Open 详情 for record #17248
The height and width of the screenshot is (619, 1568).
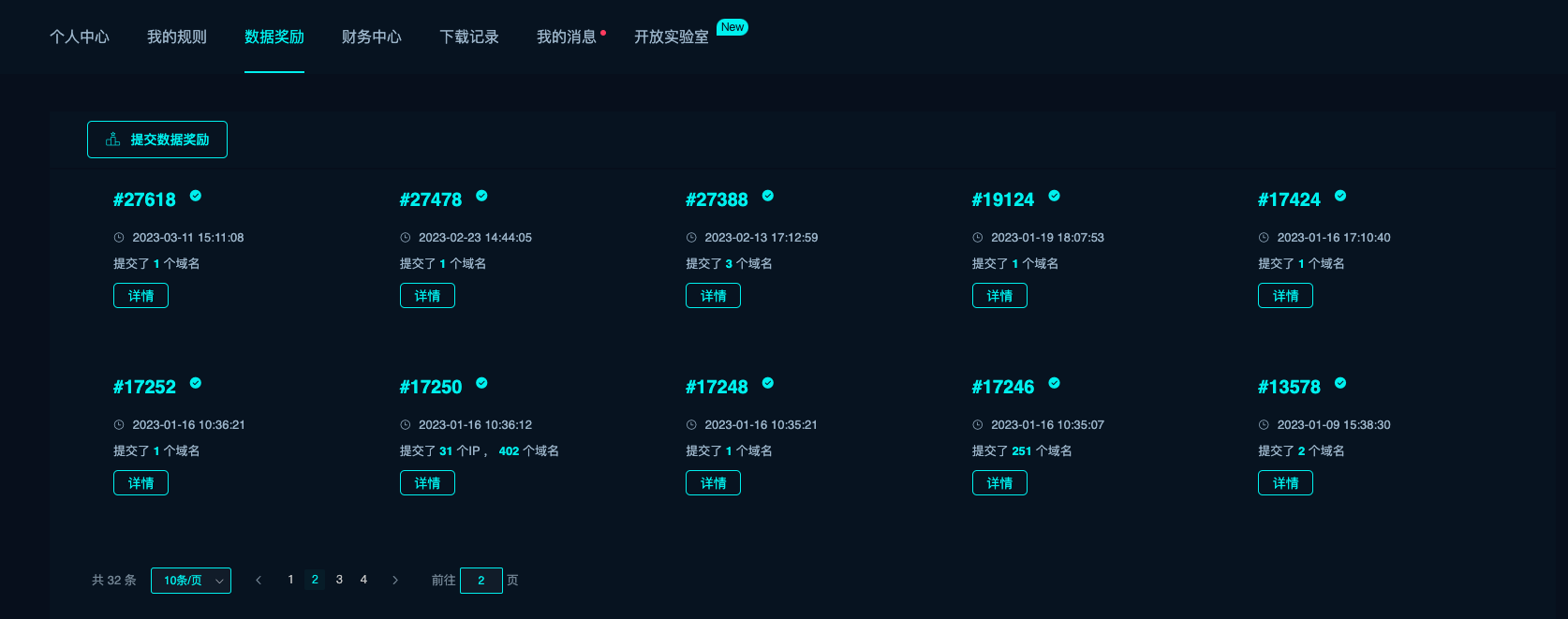tap(713, 483)
